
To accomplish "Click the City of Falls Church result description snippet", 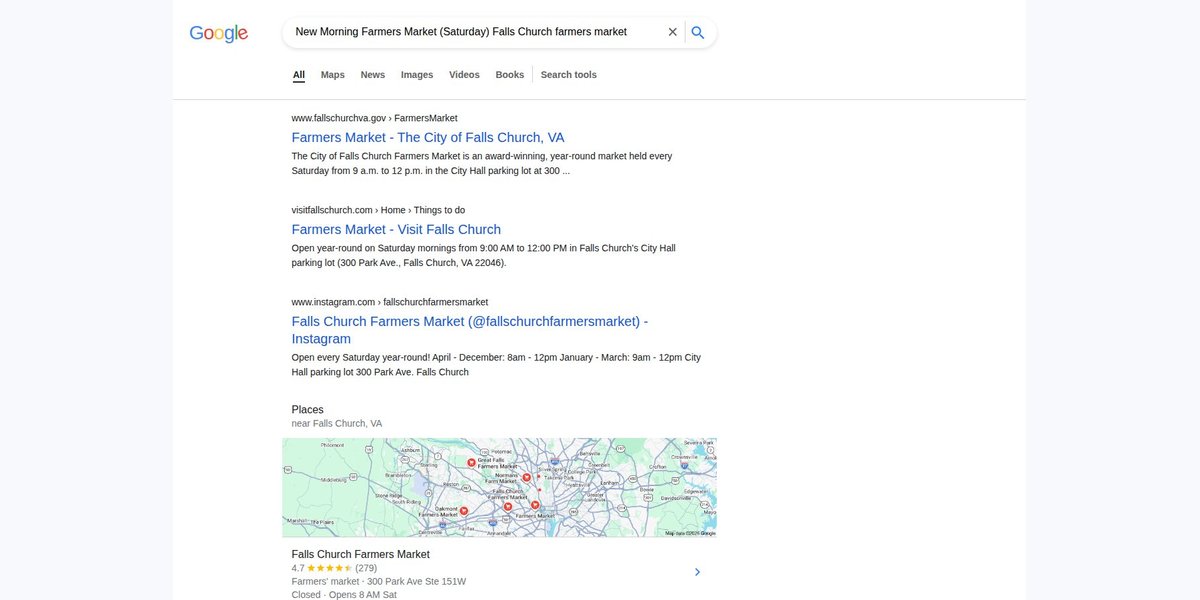I will pos(482,163).
